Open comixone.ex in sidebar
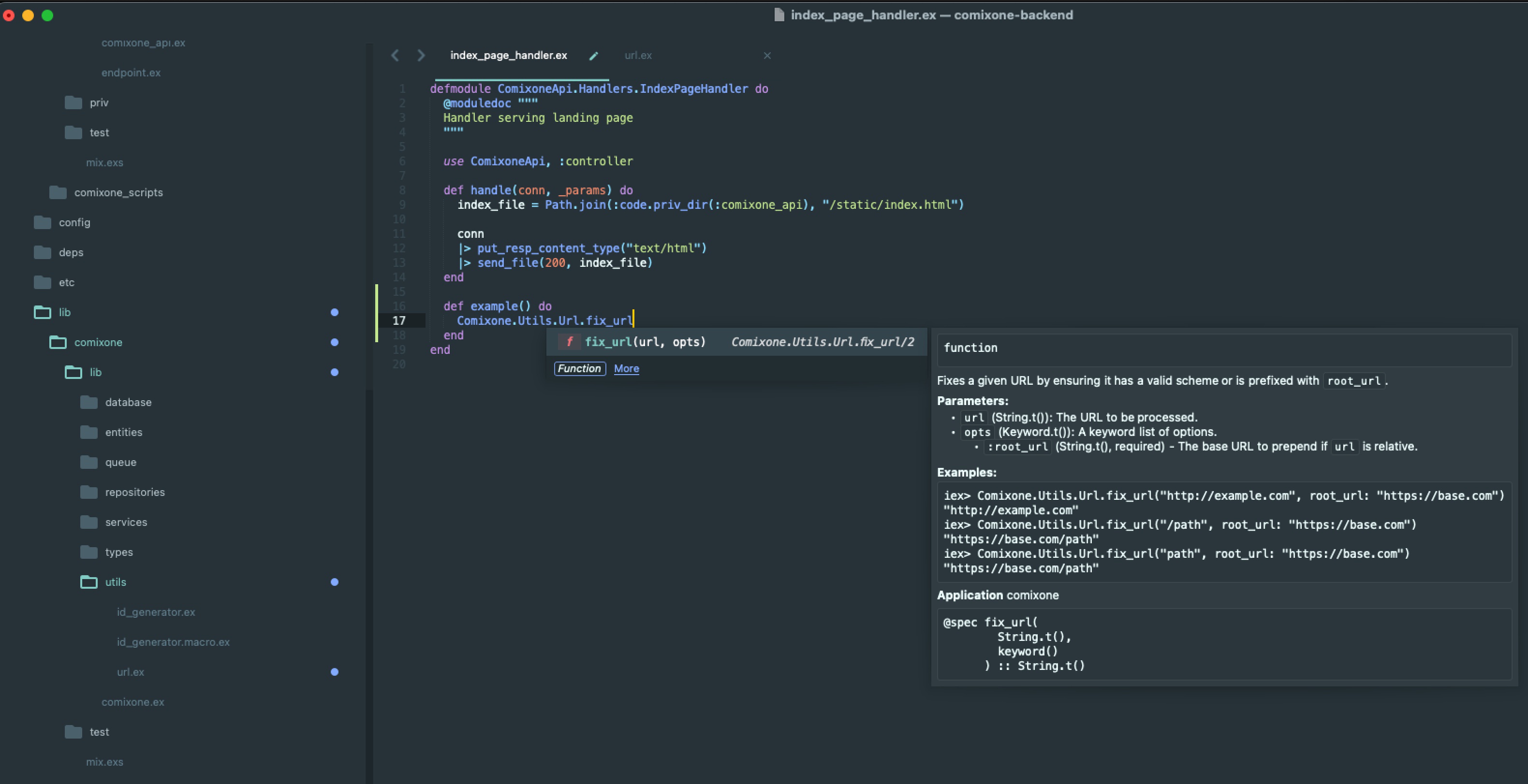 [133, 701]
